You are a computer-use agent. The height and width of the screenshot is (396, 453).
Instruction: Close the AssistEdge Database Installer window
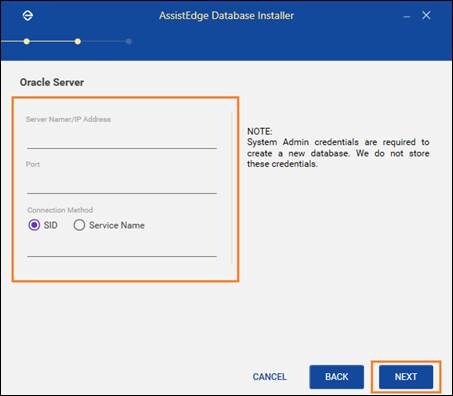(426, 15)
